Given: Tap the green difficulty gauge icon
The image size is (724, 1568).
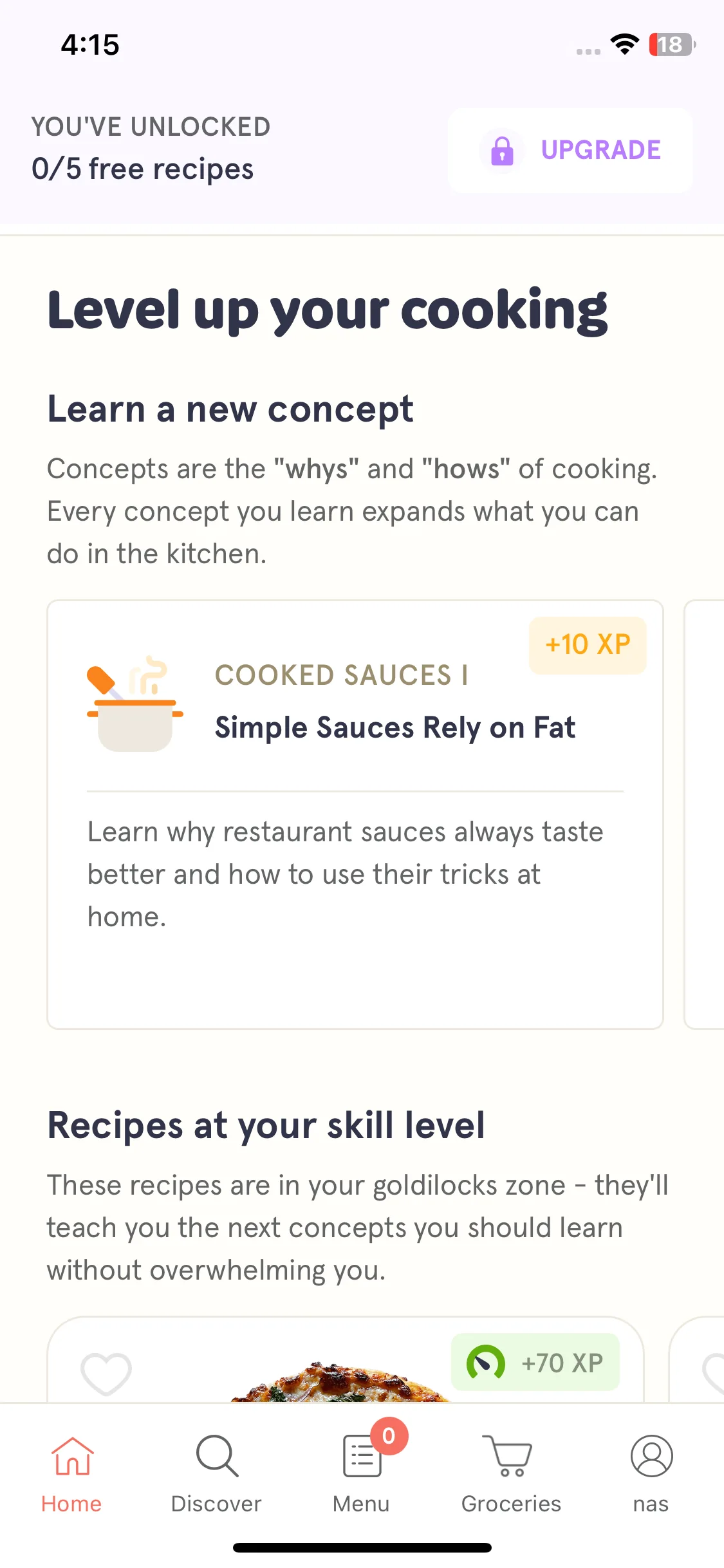Looking at the screenshot, I should click(486, 1363).
